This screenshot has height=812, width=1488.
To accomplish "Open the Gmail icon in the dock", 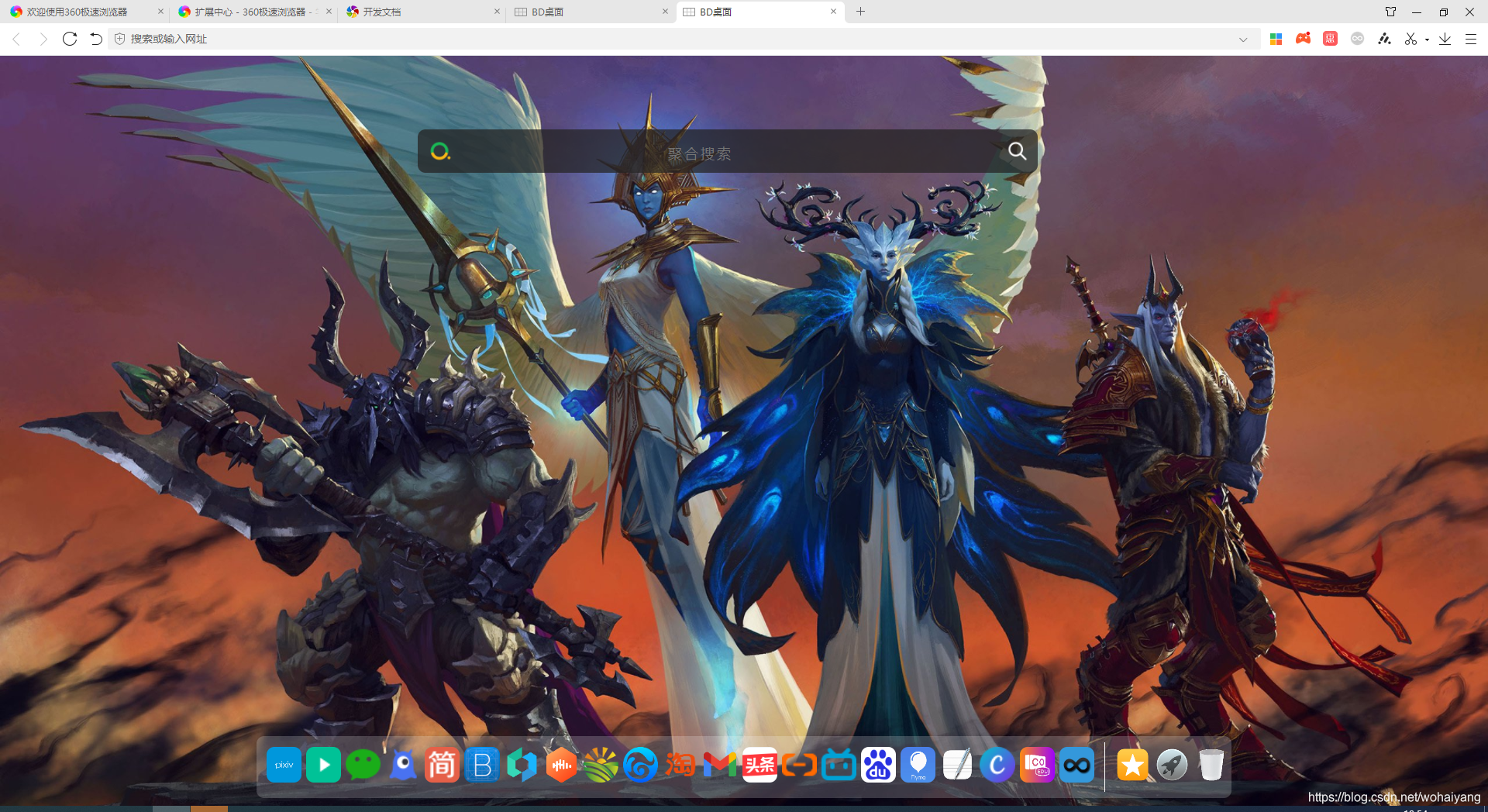I will [x=720, y=765].
